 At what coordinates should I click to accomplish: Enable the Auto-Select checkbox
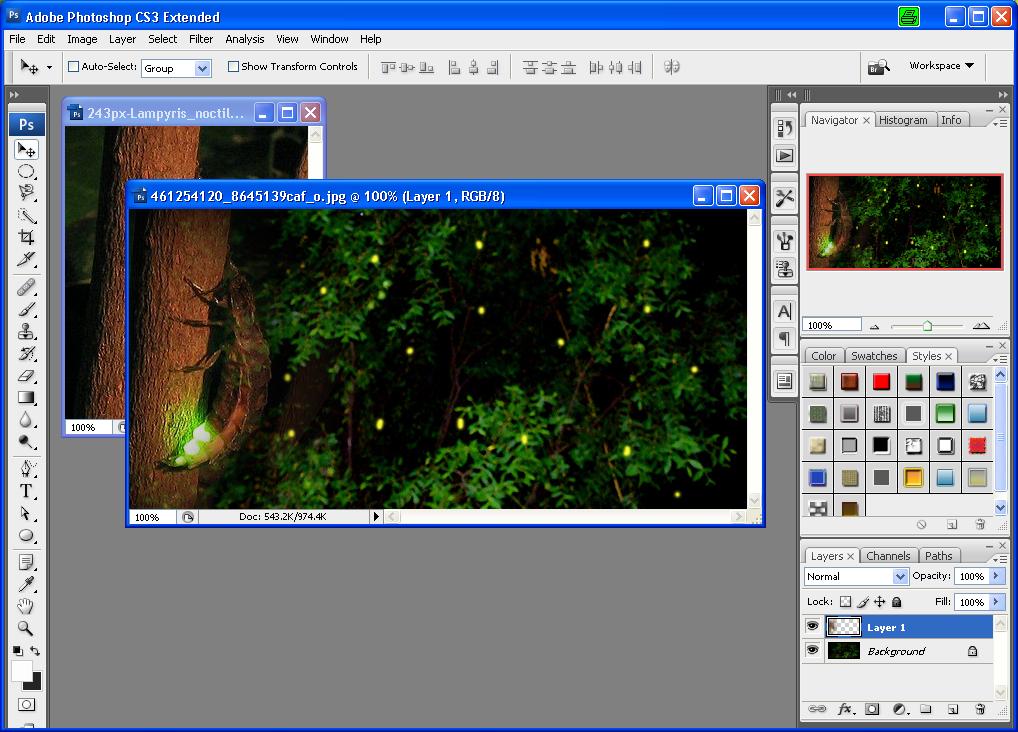(x=73, y=67)
